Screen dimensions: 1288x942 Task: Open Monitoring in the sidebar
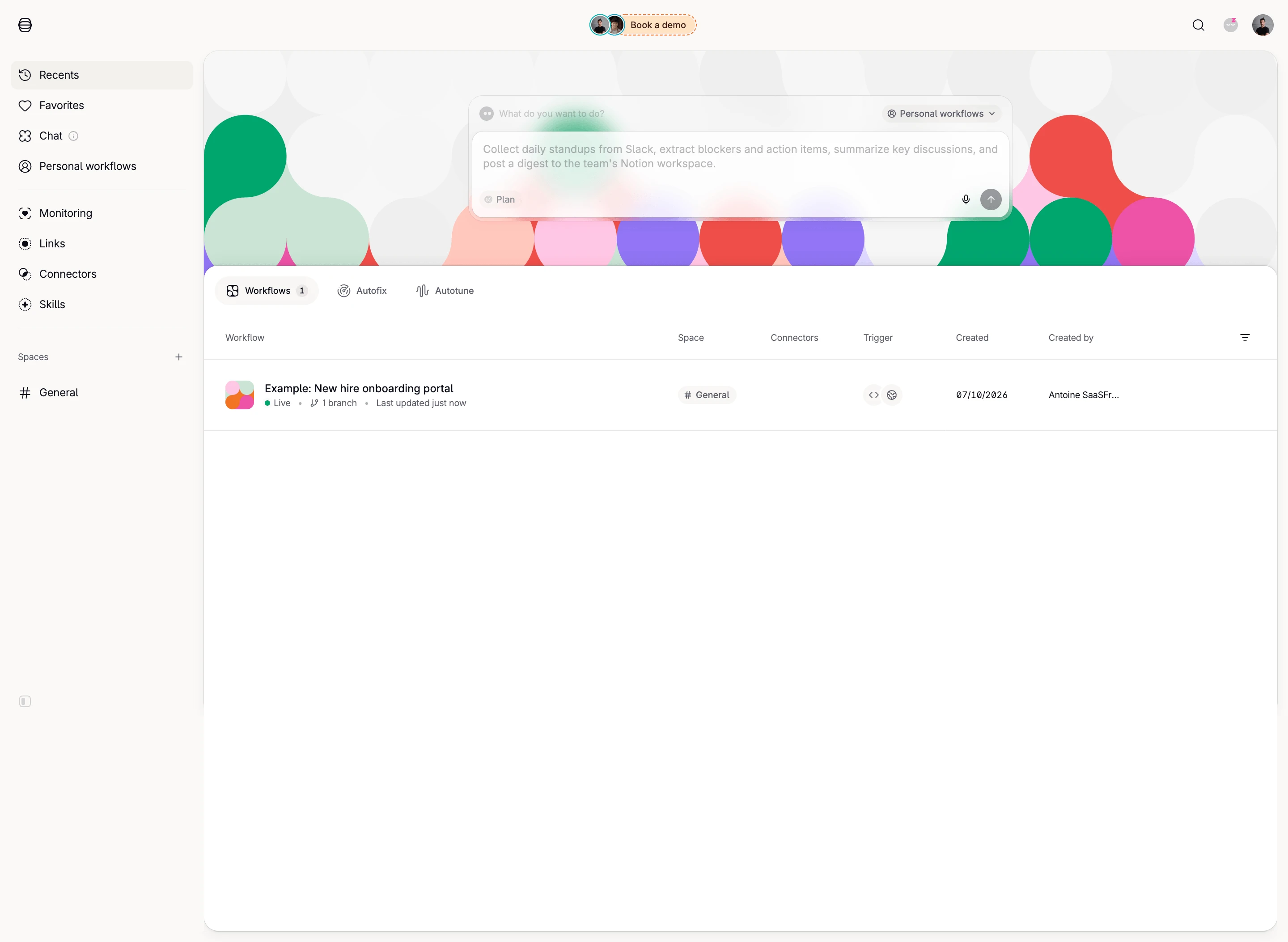point(102,213)
